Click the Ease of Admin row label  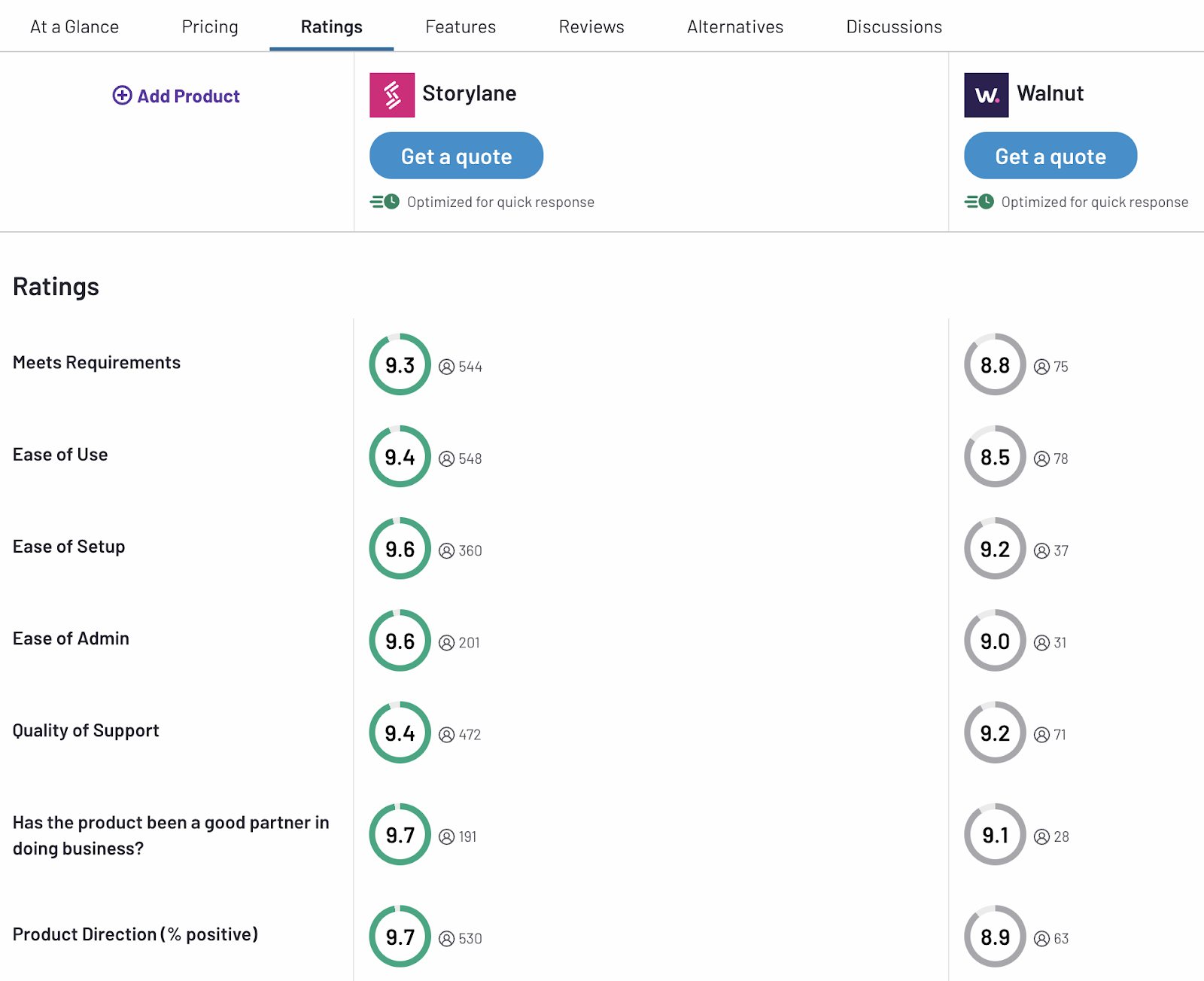(71, 638)
